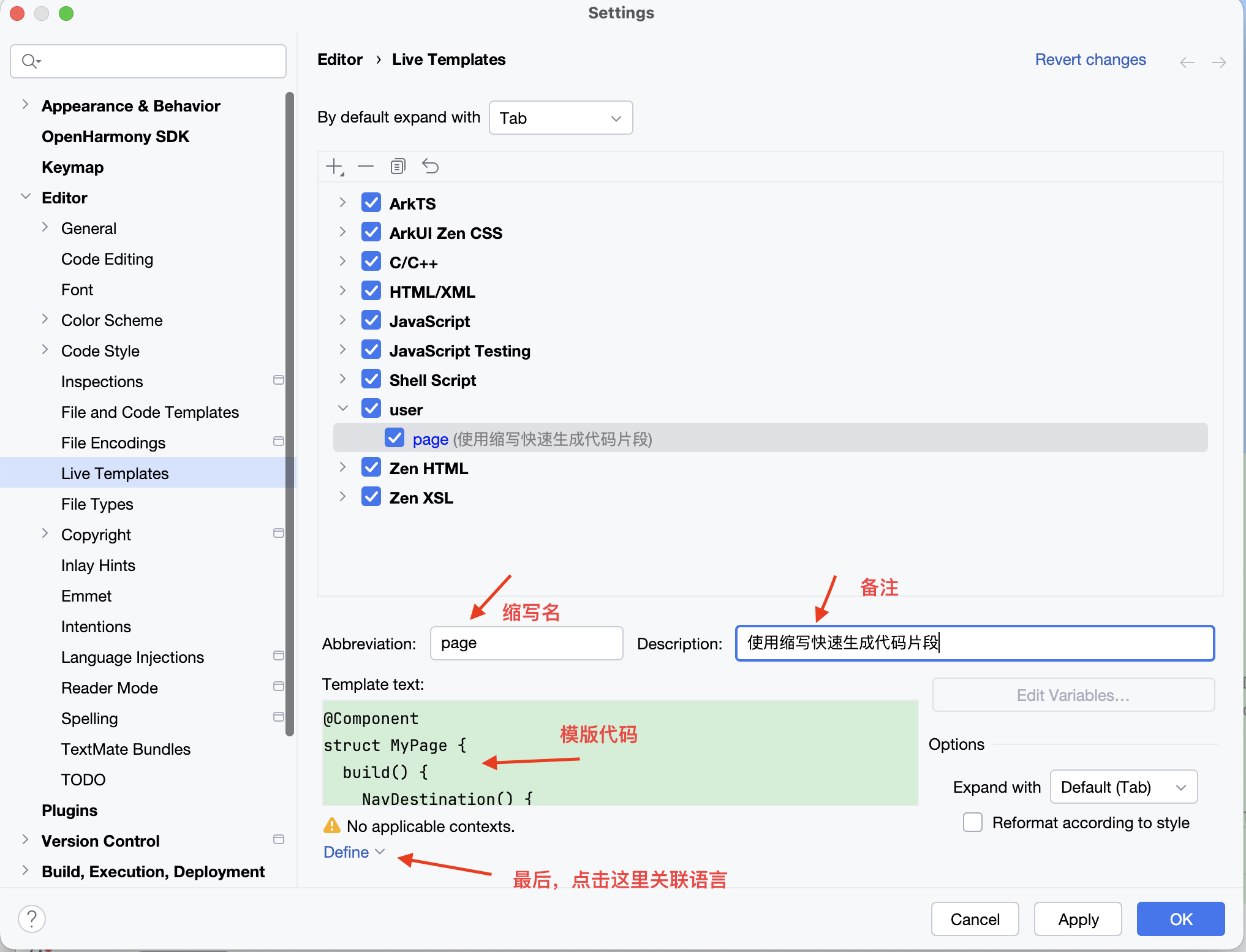1246x952 pixels.
Task: Click the add template plus icon
Action: click(334, 167)
